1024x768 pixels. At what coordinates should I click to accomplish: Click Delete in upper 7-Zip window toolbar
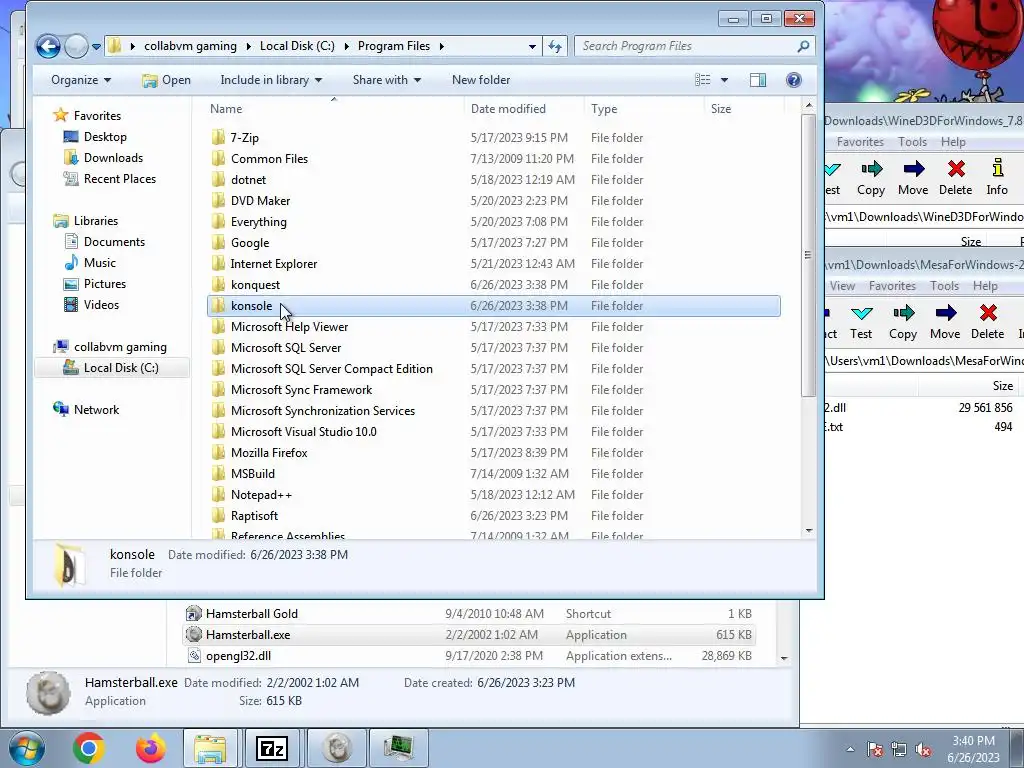point(955,178)
